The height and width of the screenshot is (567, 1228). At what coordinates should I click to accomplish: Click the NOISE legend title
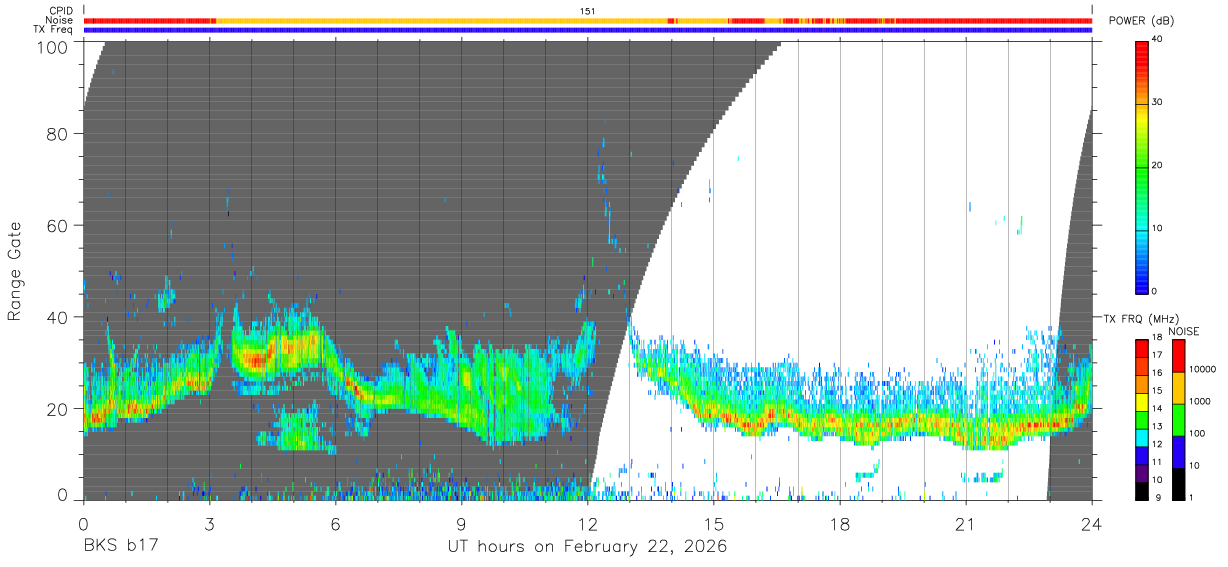coord(1183,331)
